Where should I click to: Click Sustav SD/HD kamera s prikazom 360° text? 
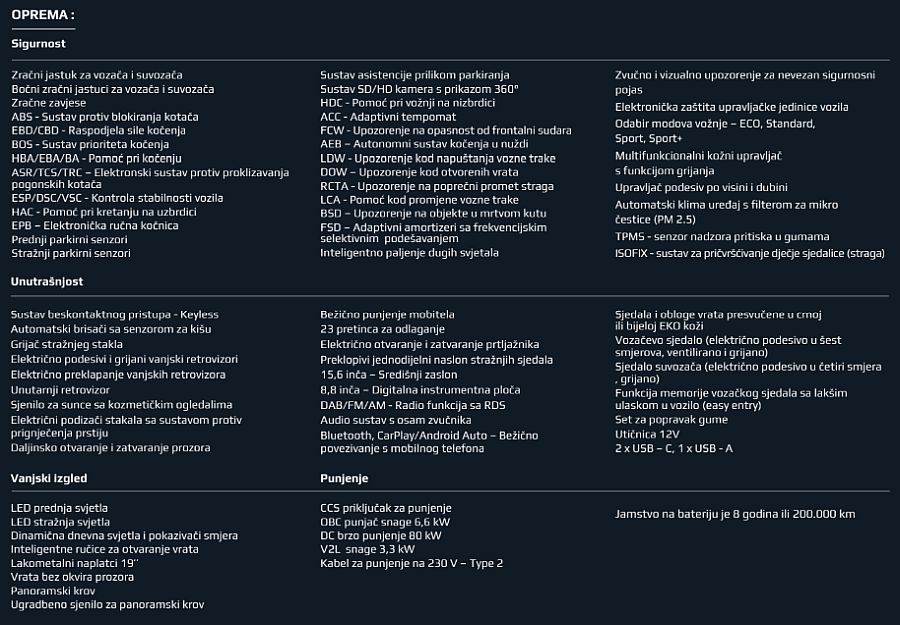tap(420, 89)
